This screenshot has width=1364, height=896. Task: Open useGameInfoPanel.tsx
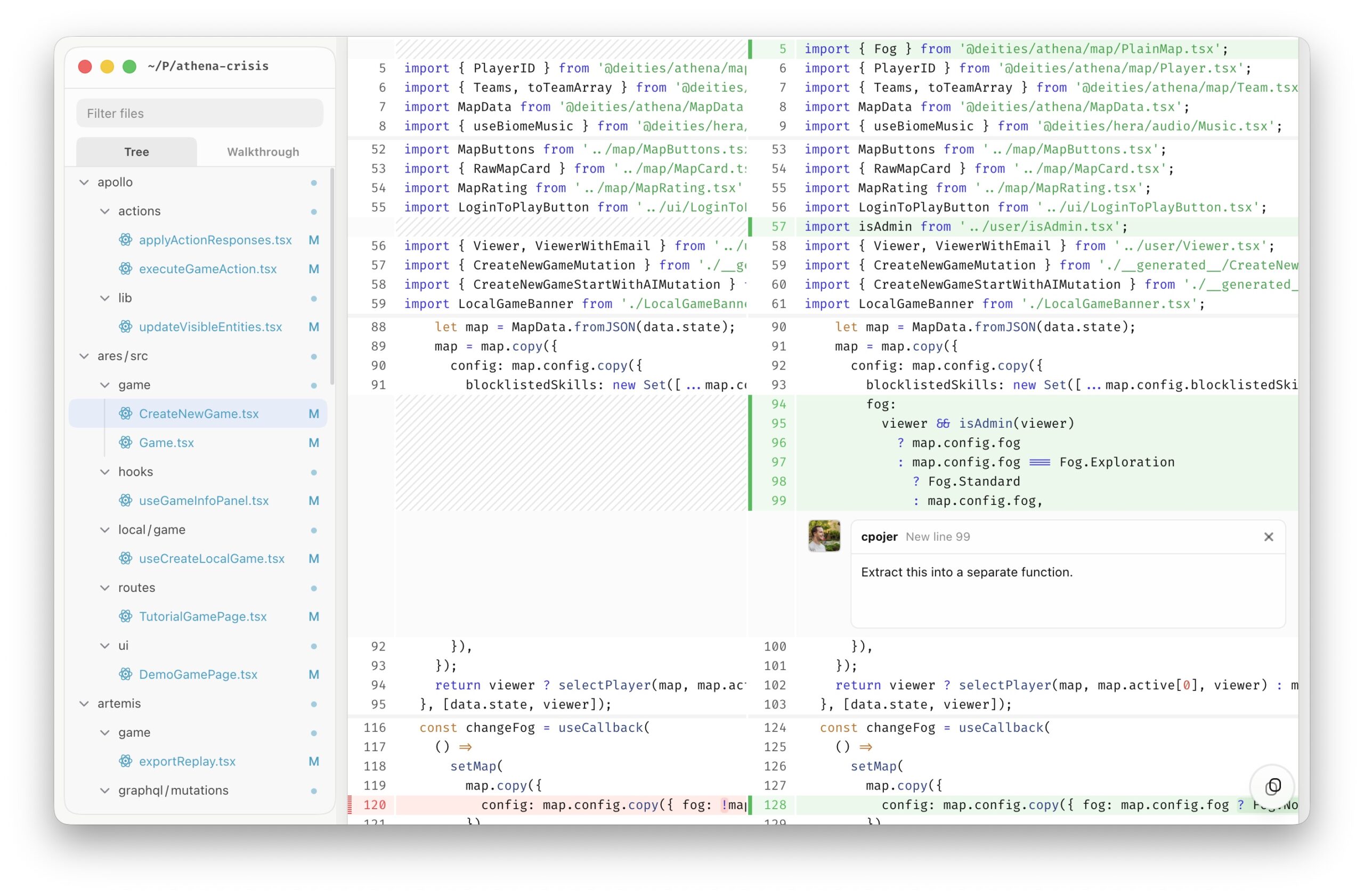[x=204, y=501]
